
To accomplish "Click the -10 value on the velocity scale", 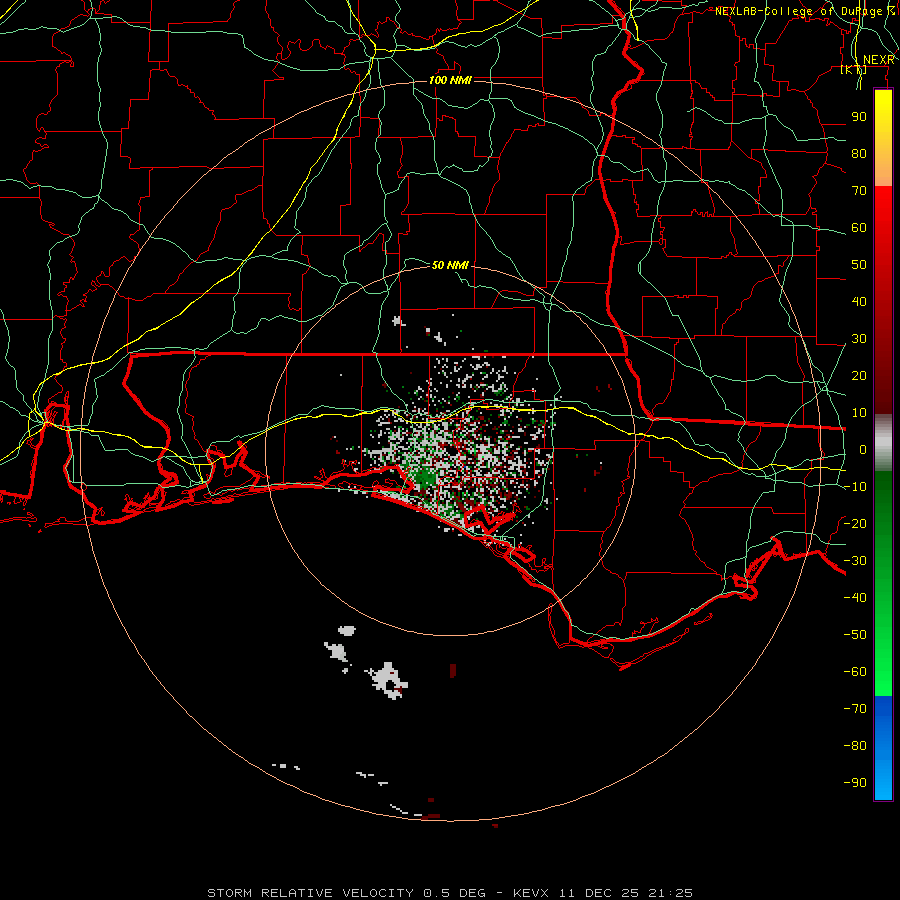I will [855, 487].
